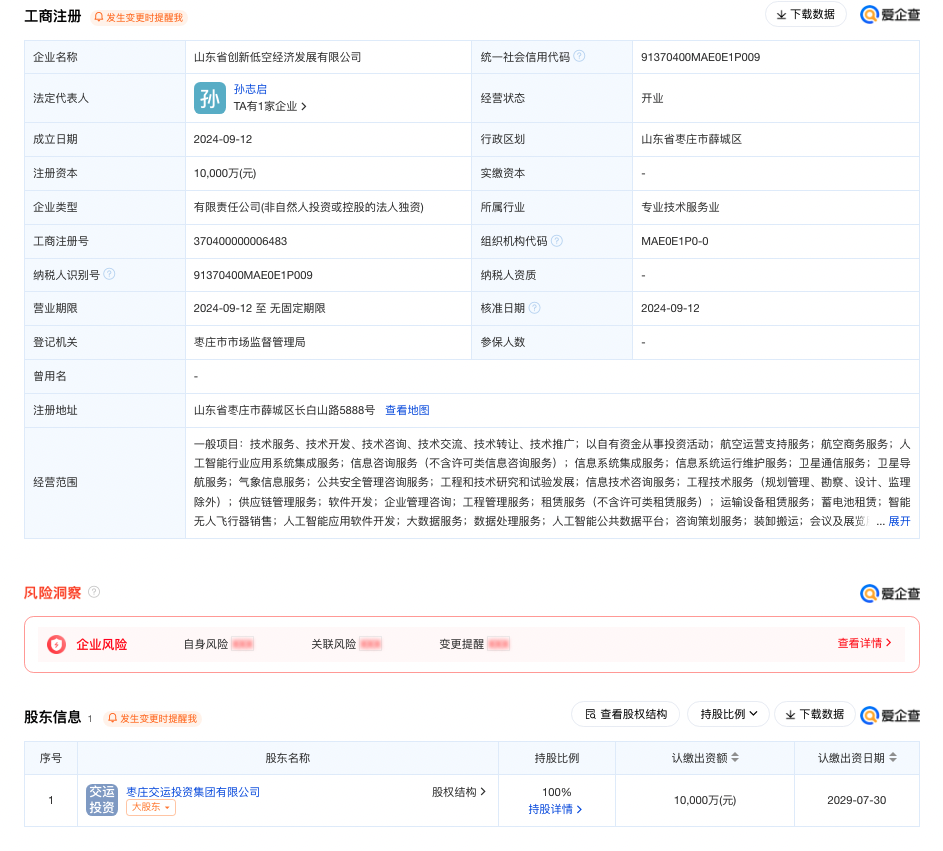This screenshot has height=851, width=943.
Task: Expand the full 经营范围 text with 展开
Action: (x=899, y=521)
